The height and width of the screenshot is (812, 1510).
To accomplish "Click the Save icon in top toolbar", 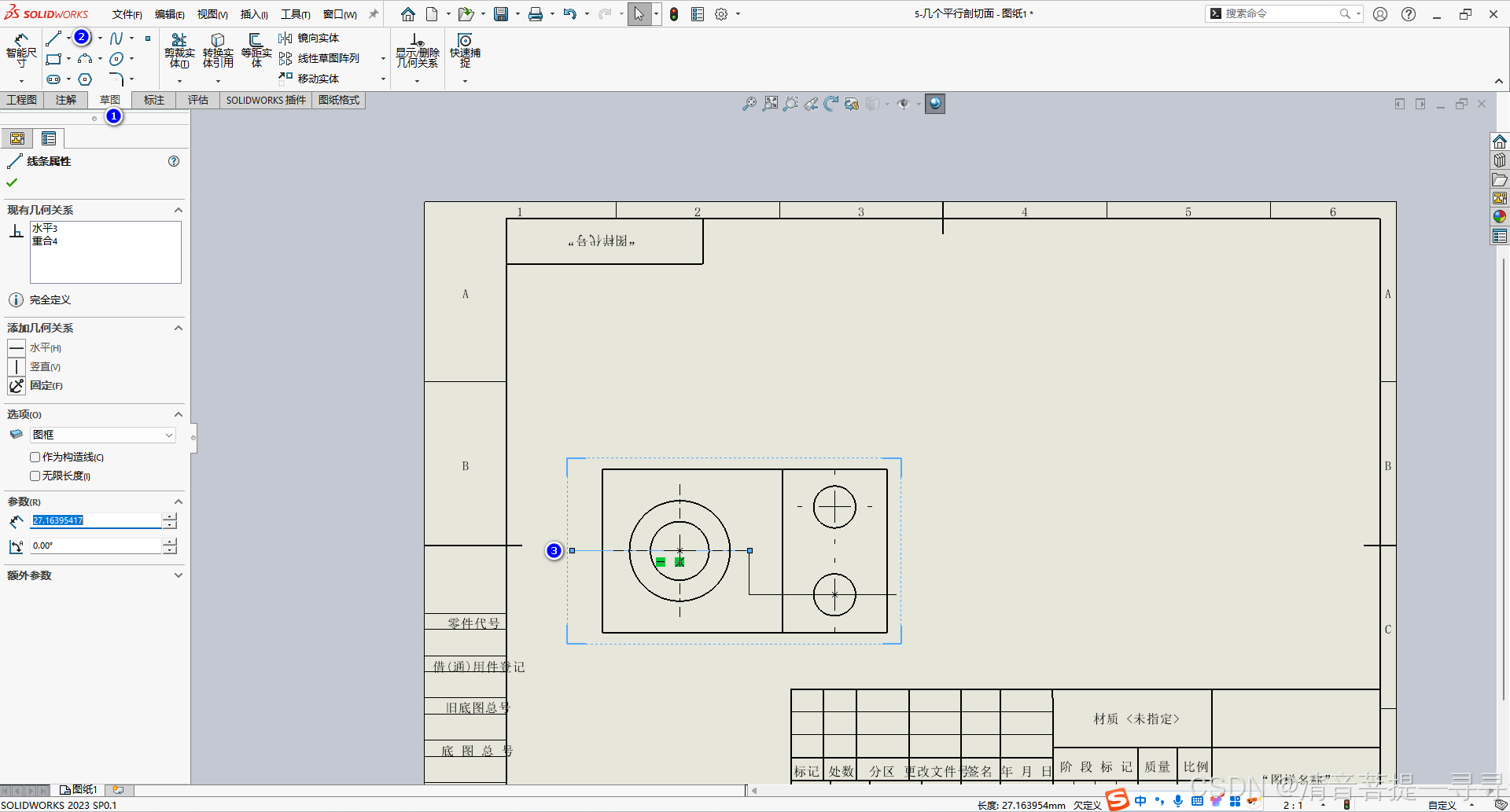I will coord(501,14).
